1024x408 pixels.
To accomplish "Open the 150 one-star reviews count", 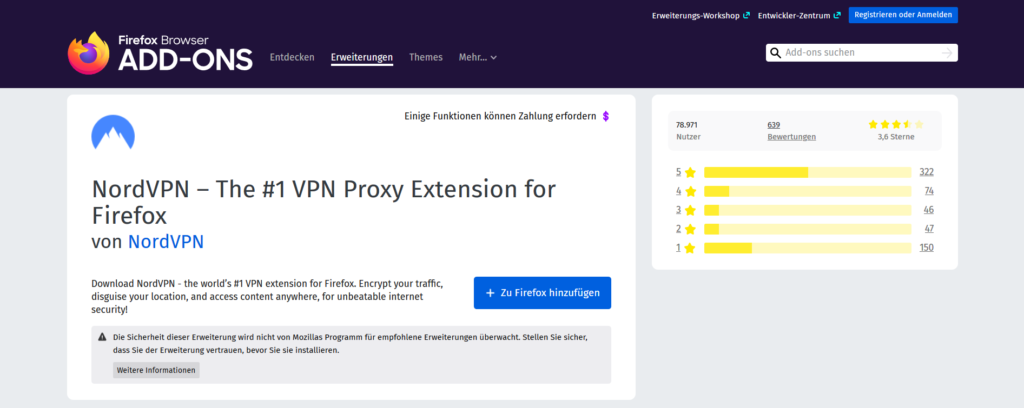I will tap(926, 248).
